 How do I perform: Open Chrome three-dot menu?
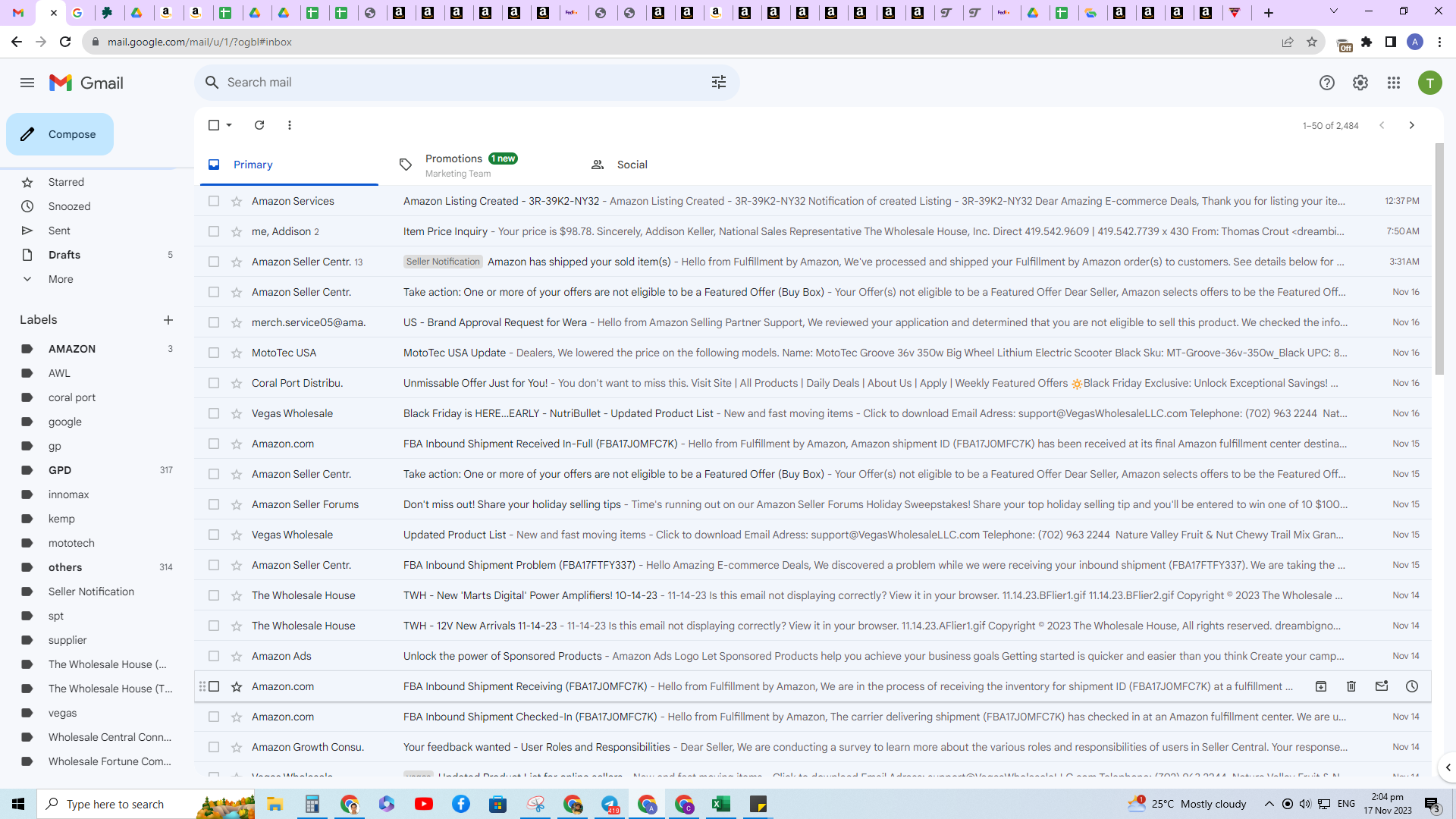coord(1439,42)
